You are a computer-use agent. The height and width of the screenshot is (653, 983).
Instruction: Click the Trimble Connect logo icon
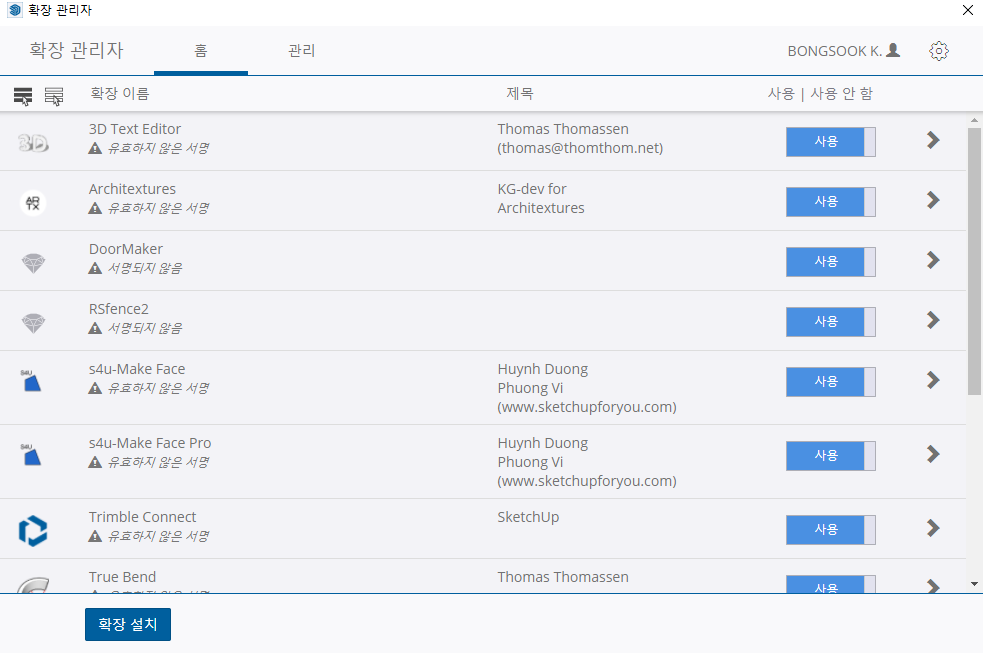click(33, 531)
